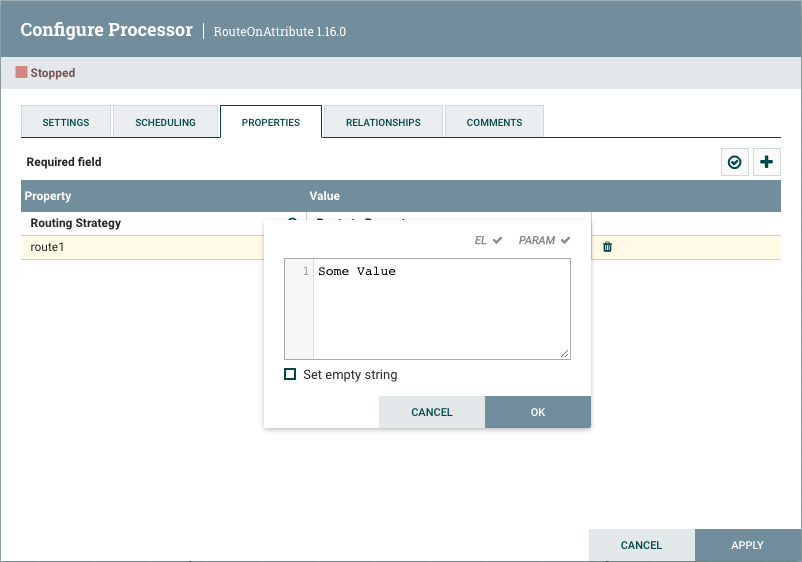
Task: Enable the Set empty string checkbox
Action: [x=291, y=374]
